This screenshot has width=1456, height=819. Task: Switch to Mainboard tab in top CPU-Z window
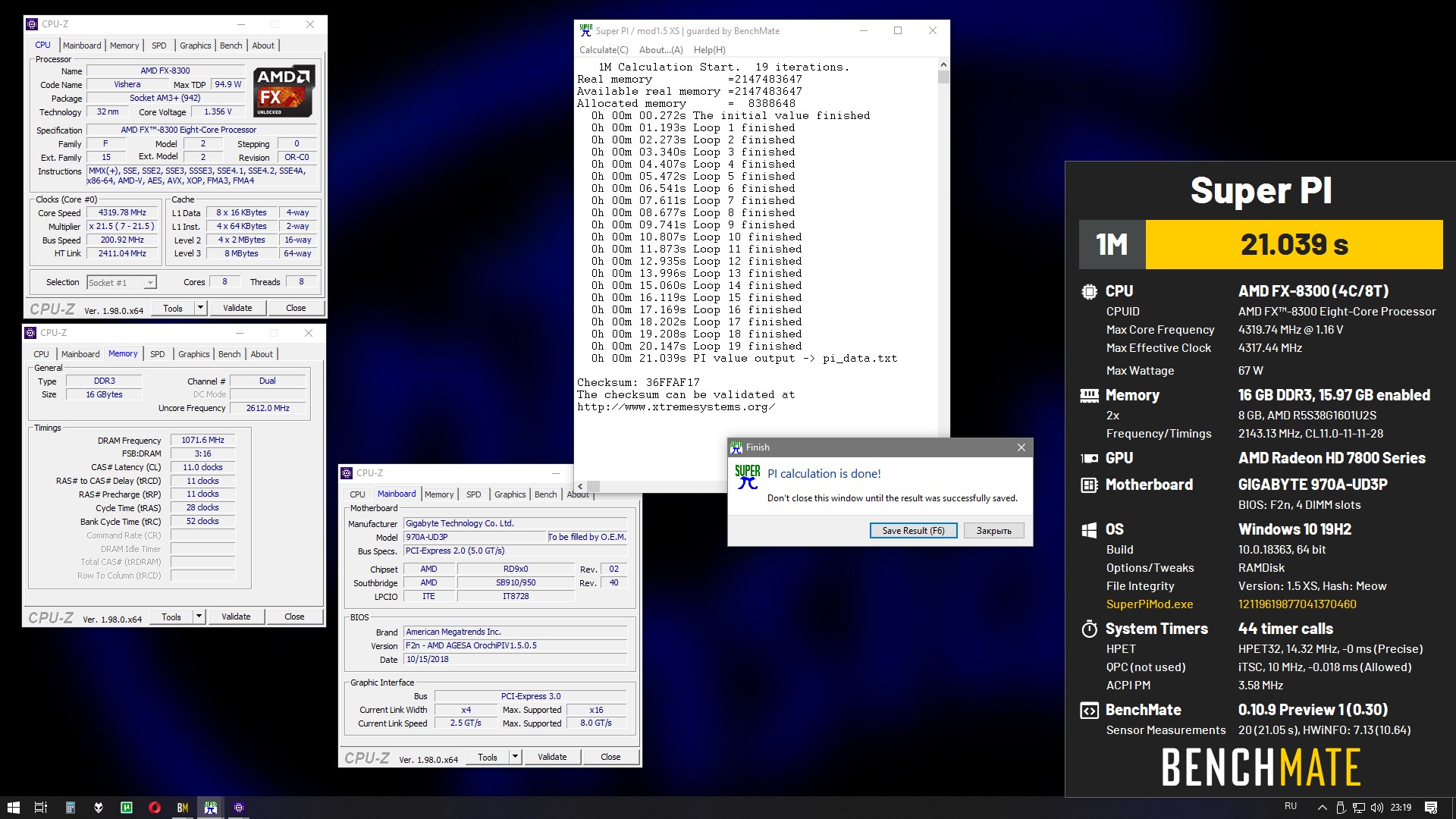click(x=82, y=45)
